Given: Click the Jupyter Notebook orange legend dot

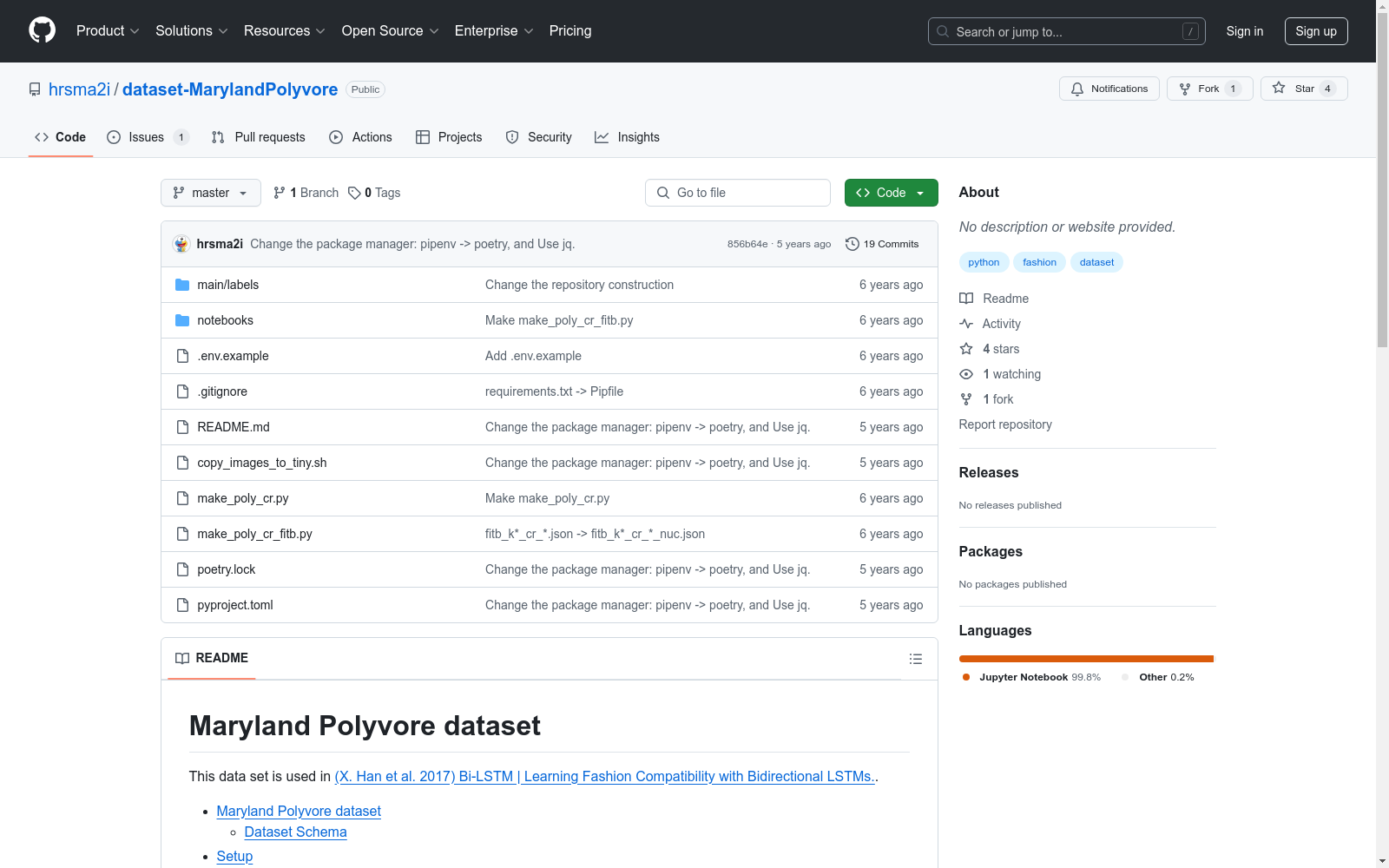Looking at the screenshot, I should [966, 677].
